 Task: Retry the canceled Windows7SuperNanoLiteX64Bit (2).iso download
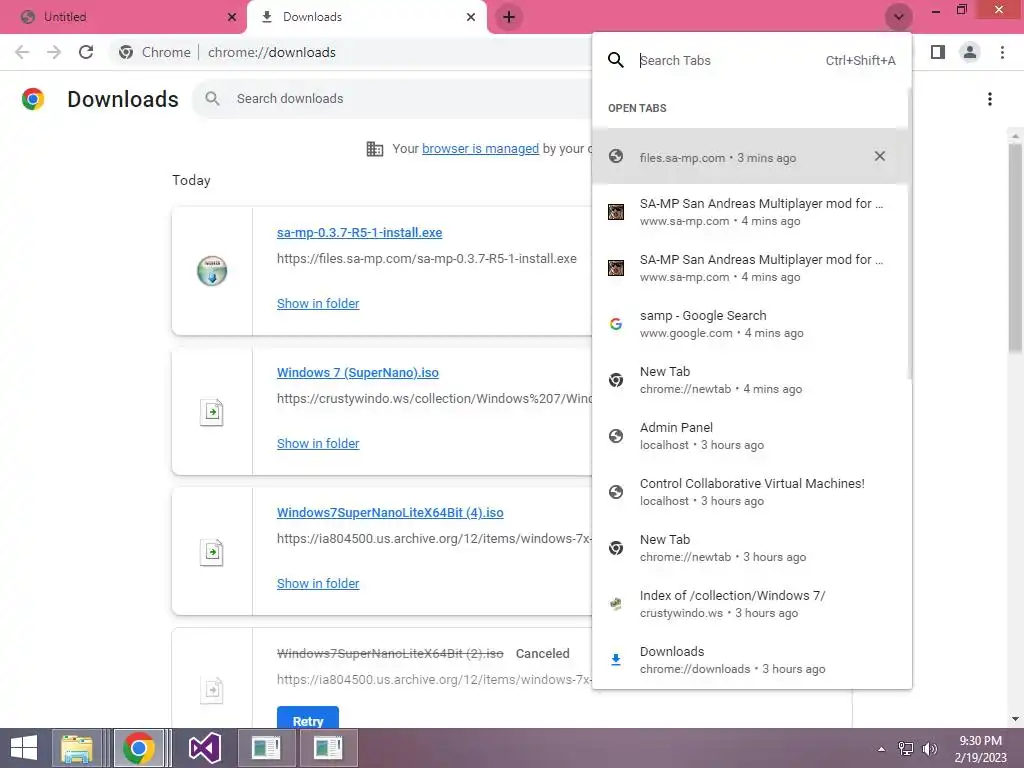pos(308,720)
